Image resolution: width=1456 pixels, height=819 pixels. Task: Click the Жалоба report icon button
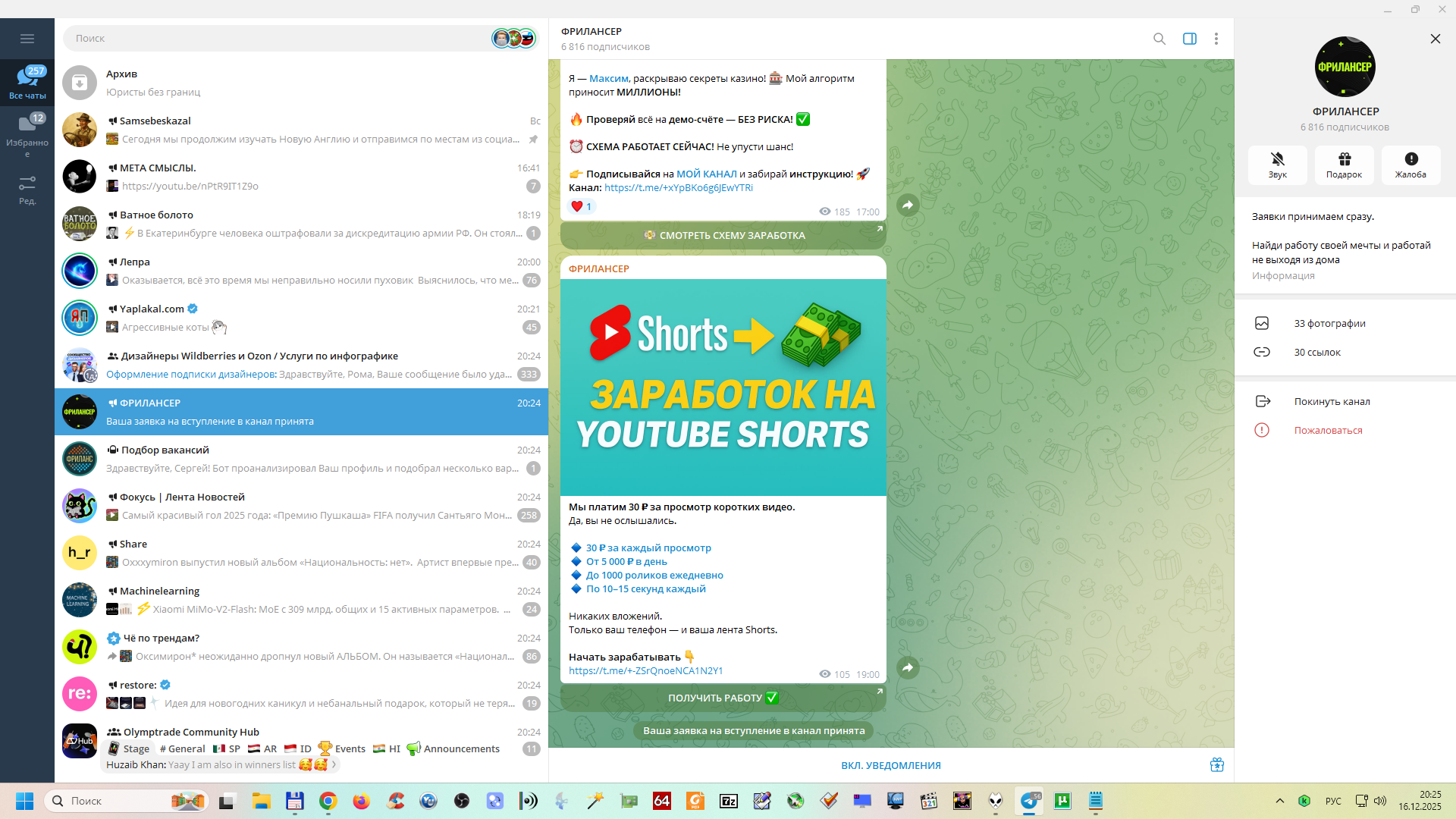point(1410,165)
